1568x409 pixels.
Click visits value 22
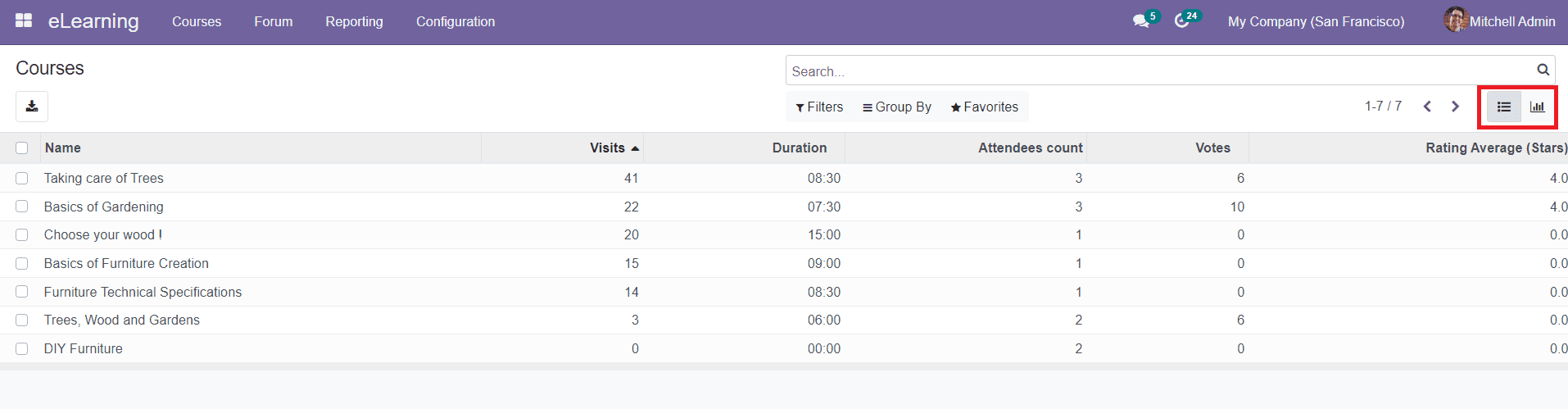point(631,207)
